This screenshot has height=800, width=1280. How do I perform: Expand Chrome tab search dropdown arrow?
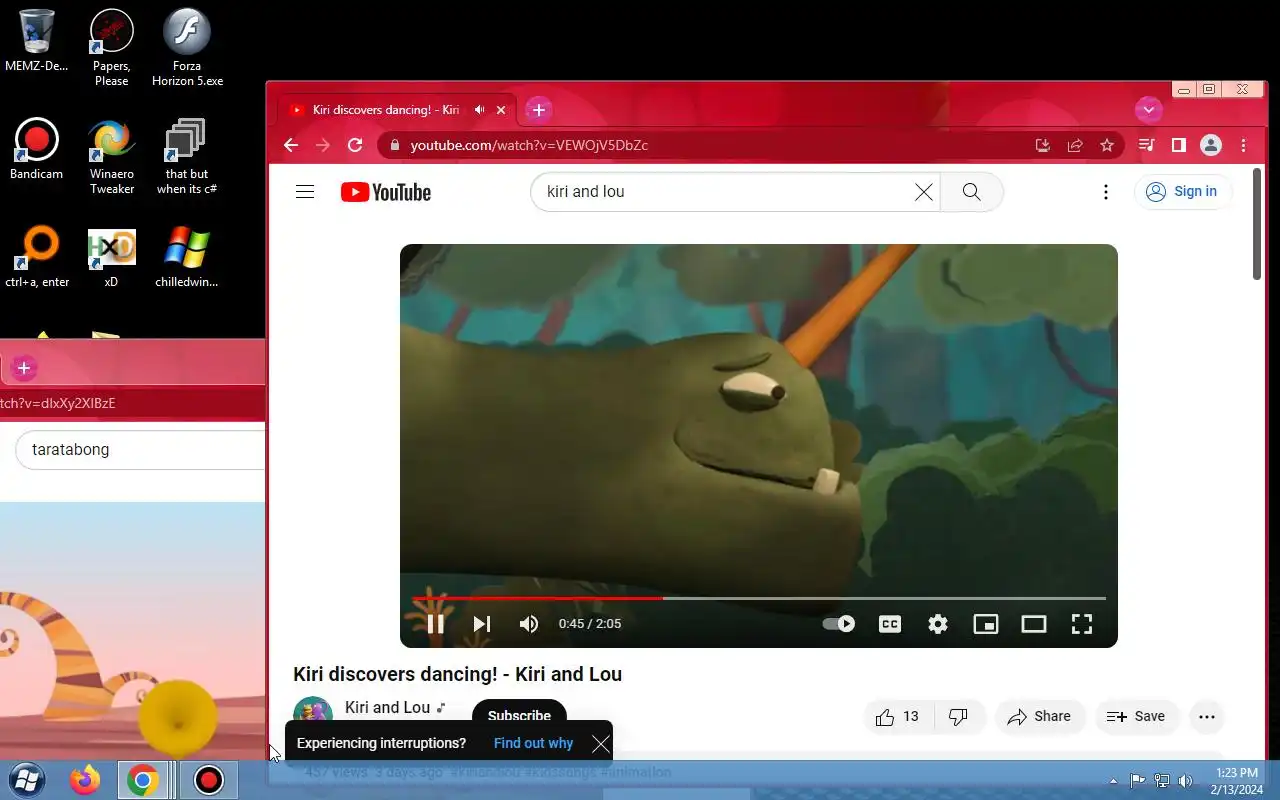[1148, 110]
